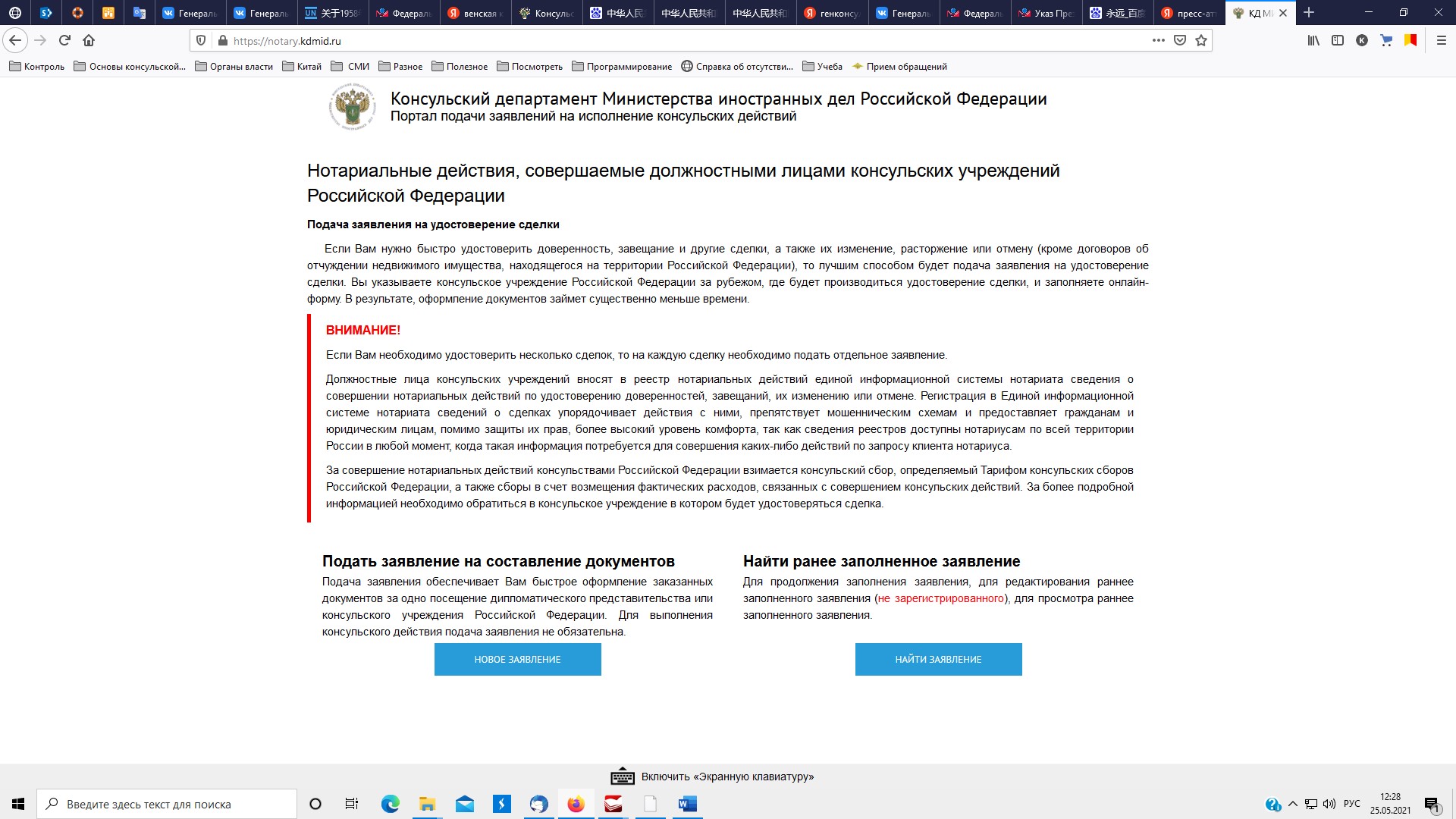Open the Программирование bookmarks folder
This screenshot has height=819, width=1456.
coord(621,67)
